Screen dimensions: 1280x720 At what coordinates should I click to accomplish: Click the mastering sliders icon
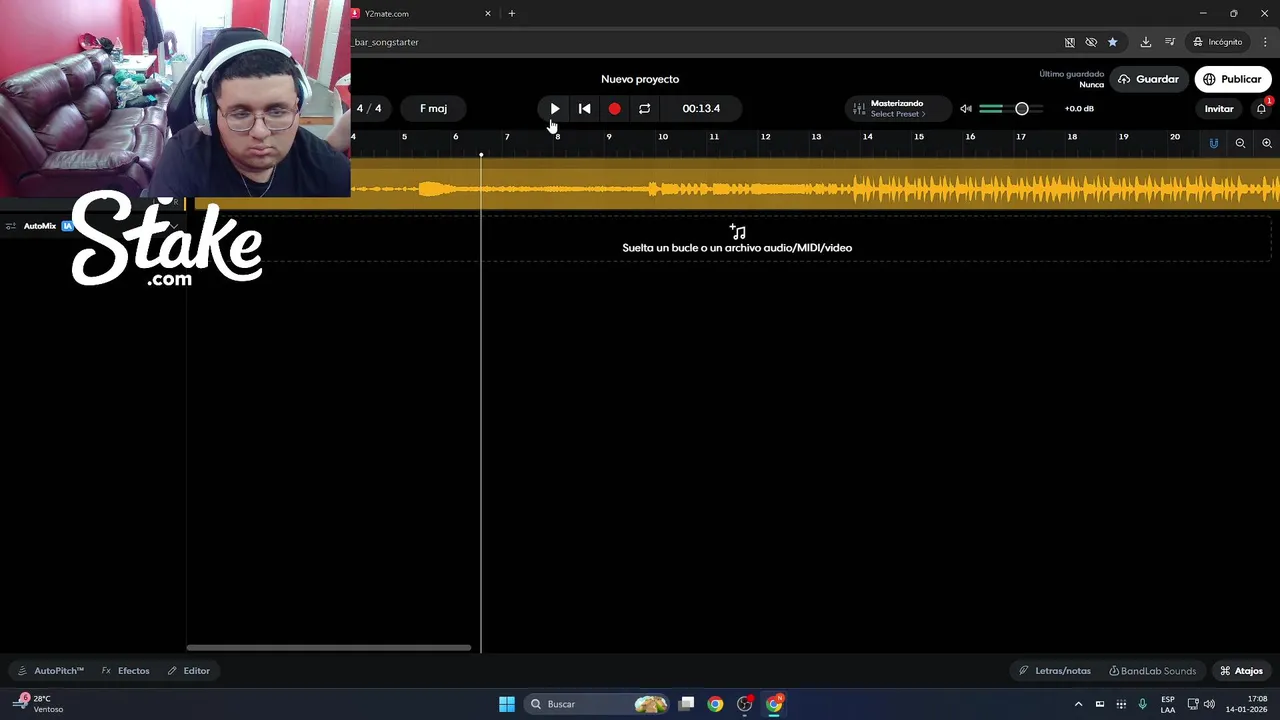pos(858,108)
